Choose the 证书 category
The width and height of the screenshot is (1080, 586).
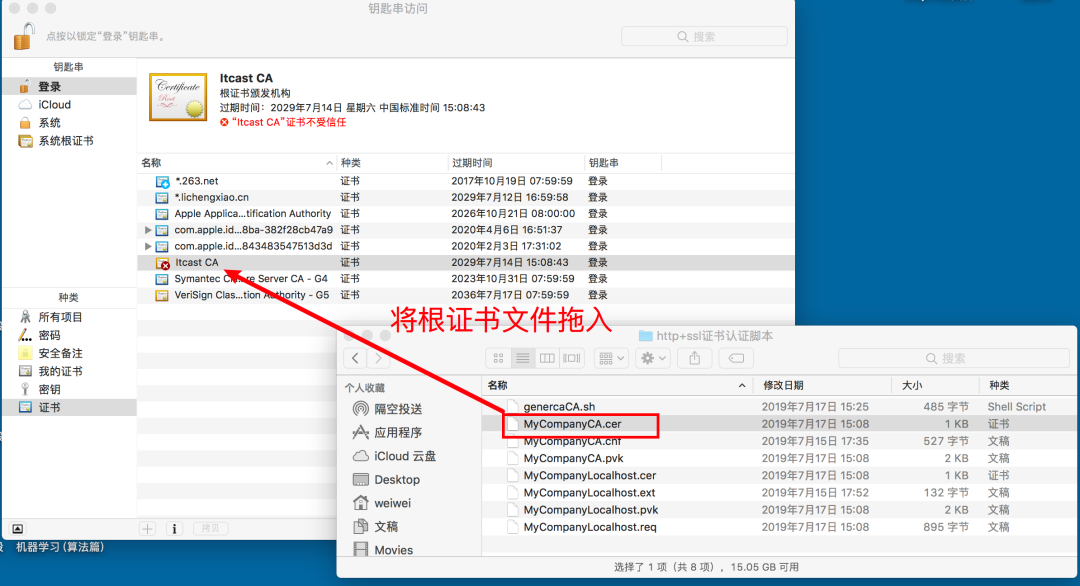(69, 407)
